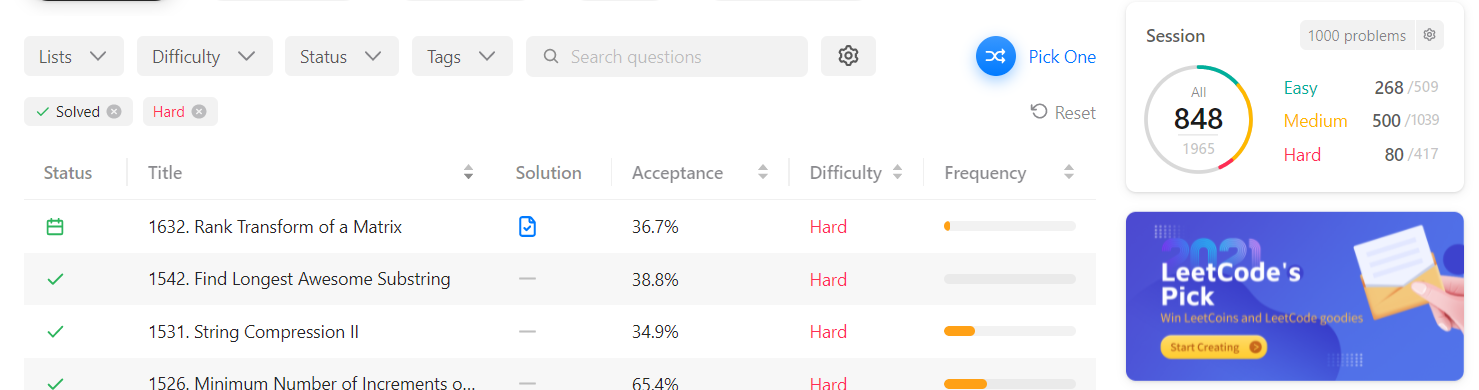Open 1531. String Compression II problem

[253, 332]
